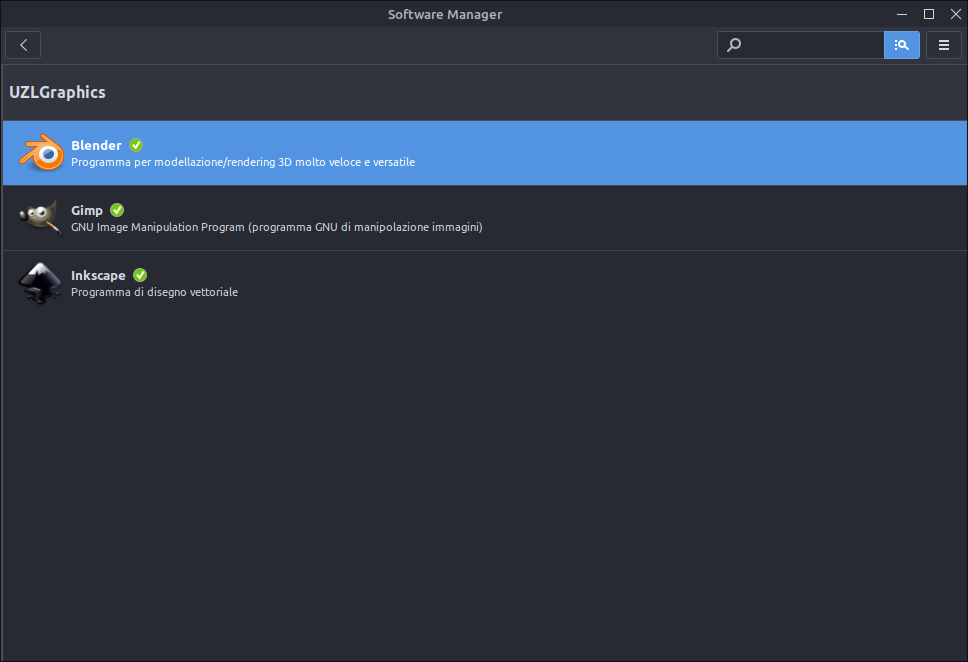968x662 pixels.
Task: Maximize the Software Manager window
Action: pos(928,14)
